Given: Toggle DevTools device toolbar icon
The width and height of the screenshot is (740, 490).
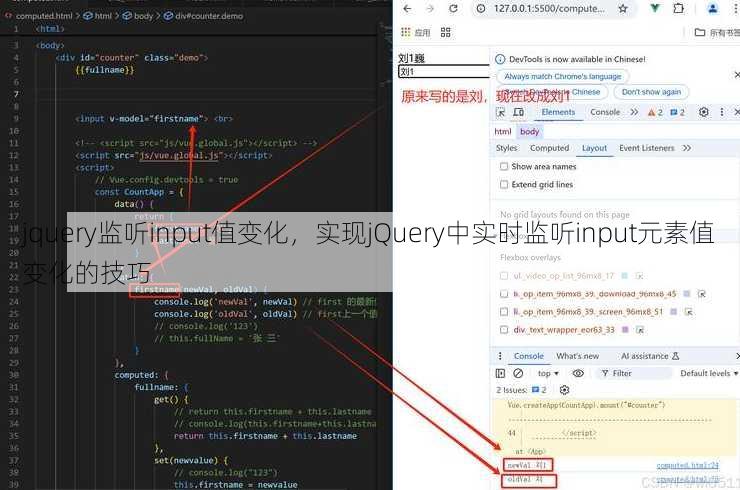Looking at the screenshot, I should [x=518, y=112].
